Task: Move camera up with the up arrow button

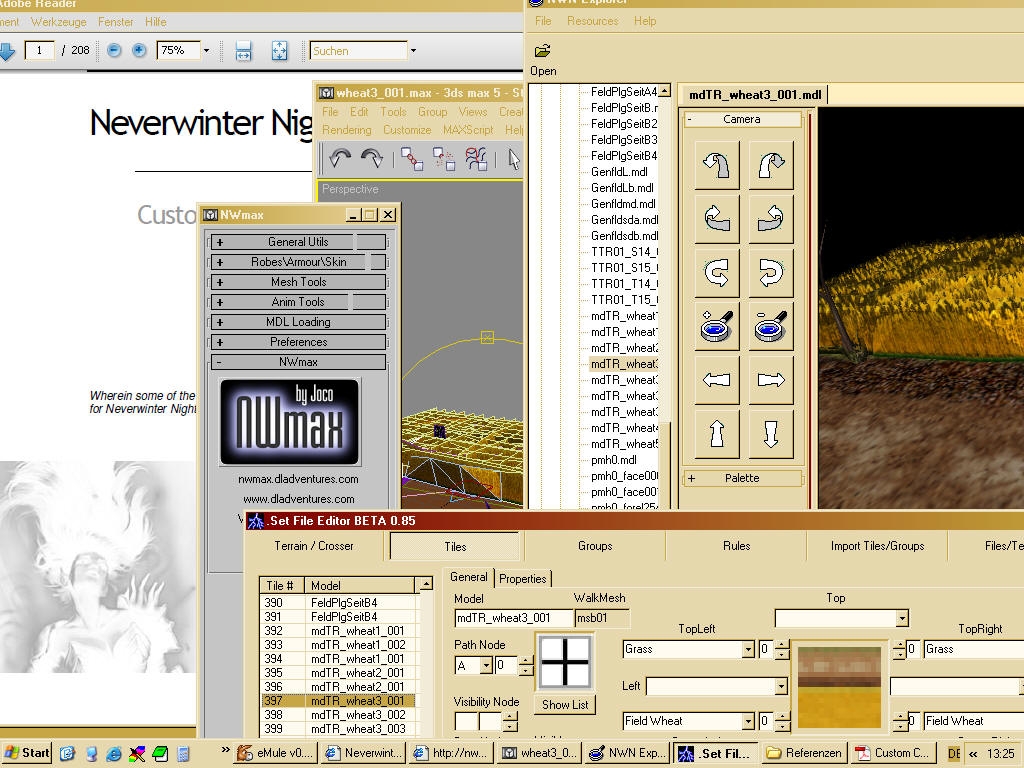Action: click(718, 434)
